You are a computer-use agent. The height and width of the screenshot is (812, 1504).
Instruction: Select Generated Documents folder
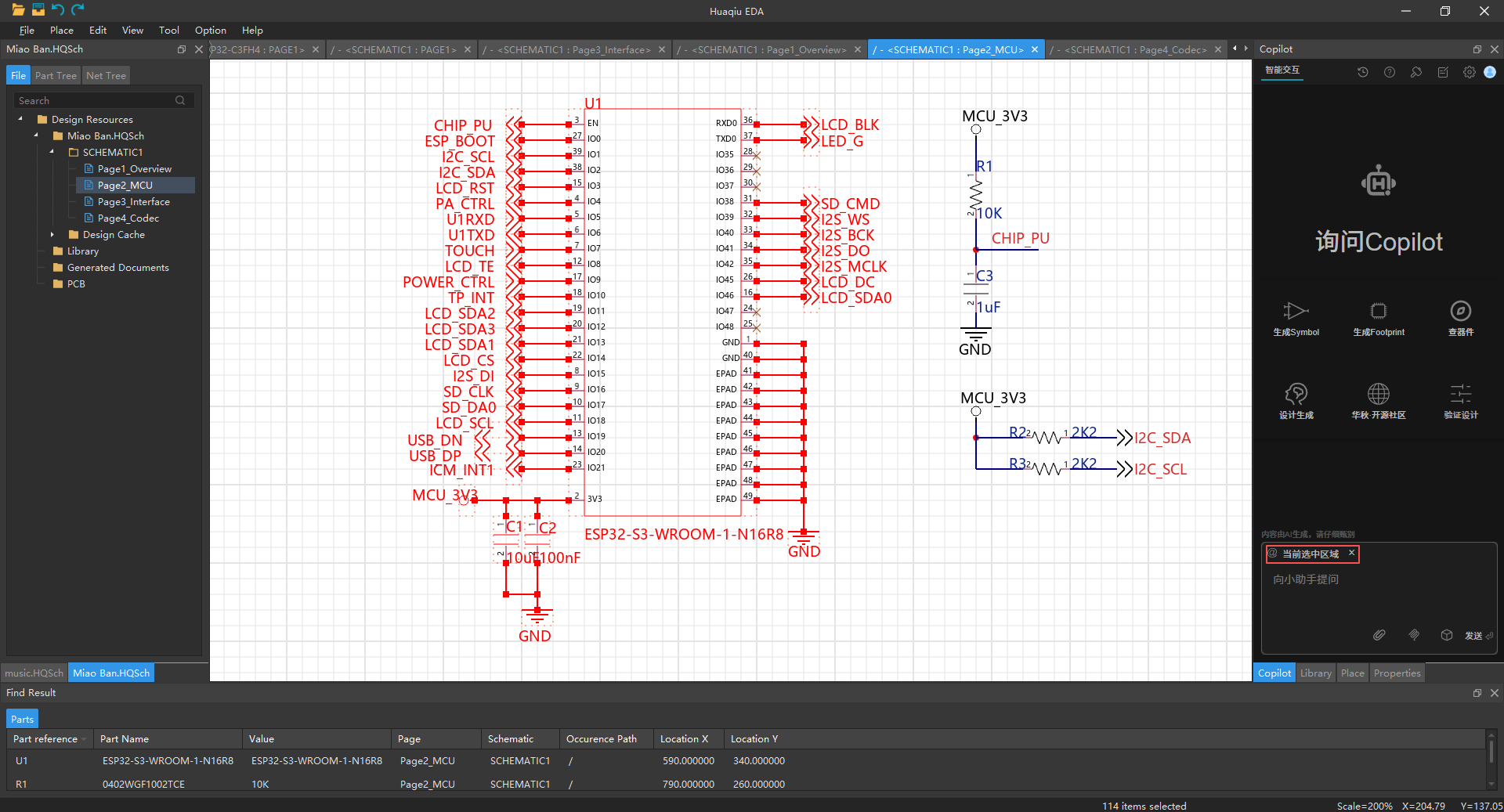[117, 267]
